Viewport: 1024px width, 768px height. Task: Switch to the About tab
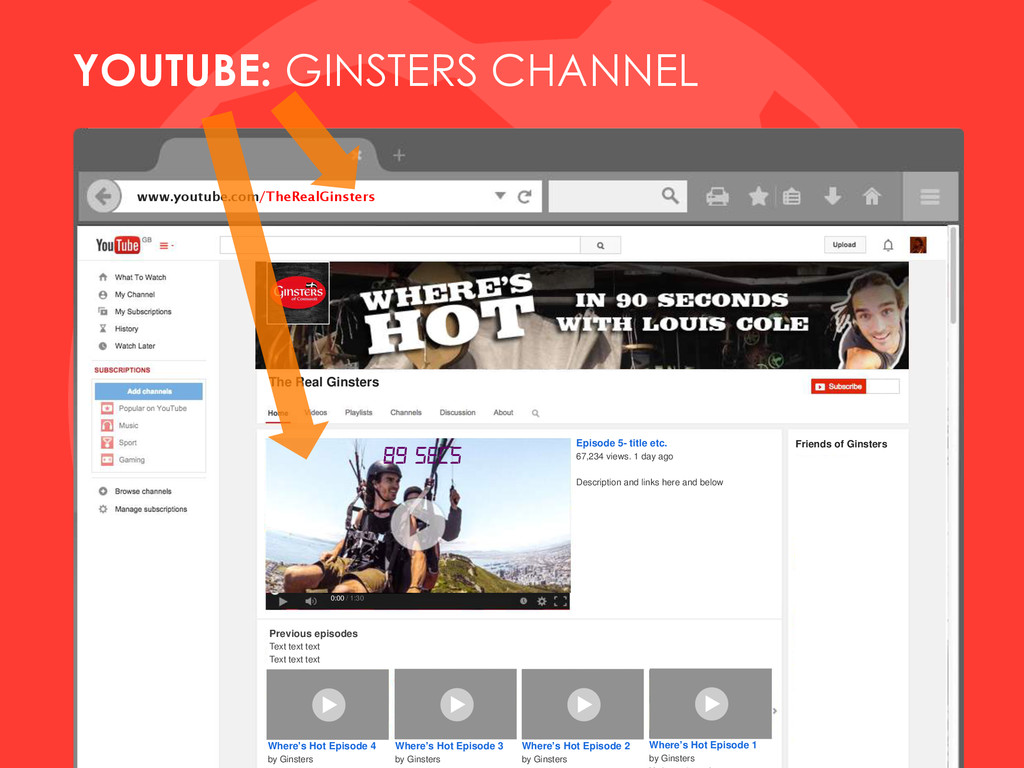(504, 413)
